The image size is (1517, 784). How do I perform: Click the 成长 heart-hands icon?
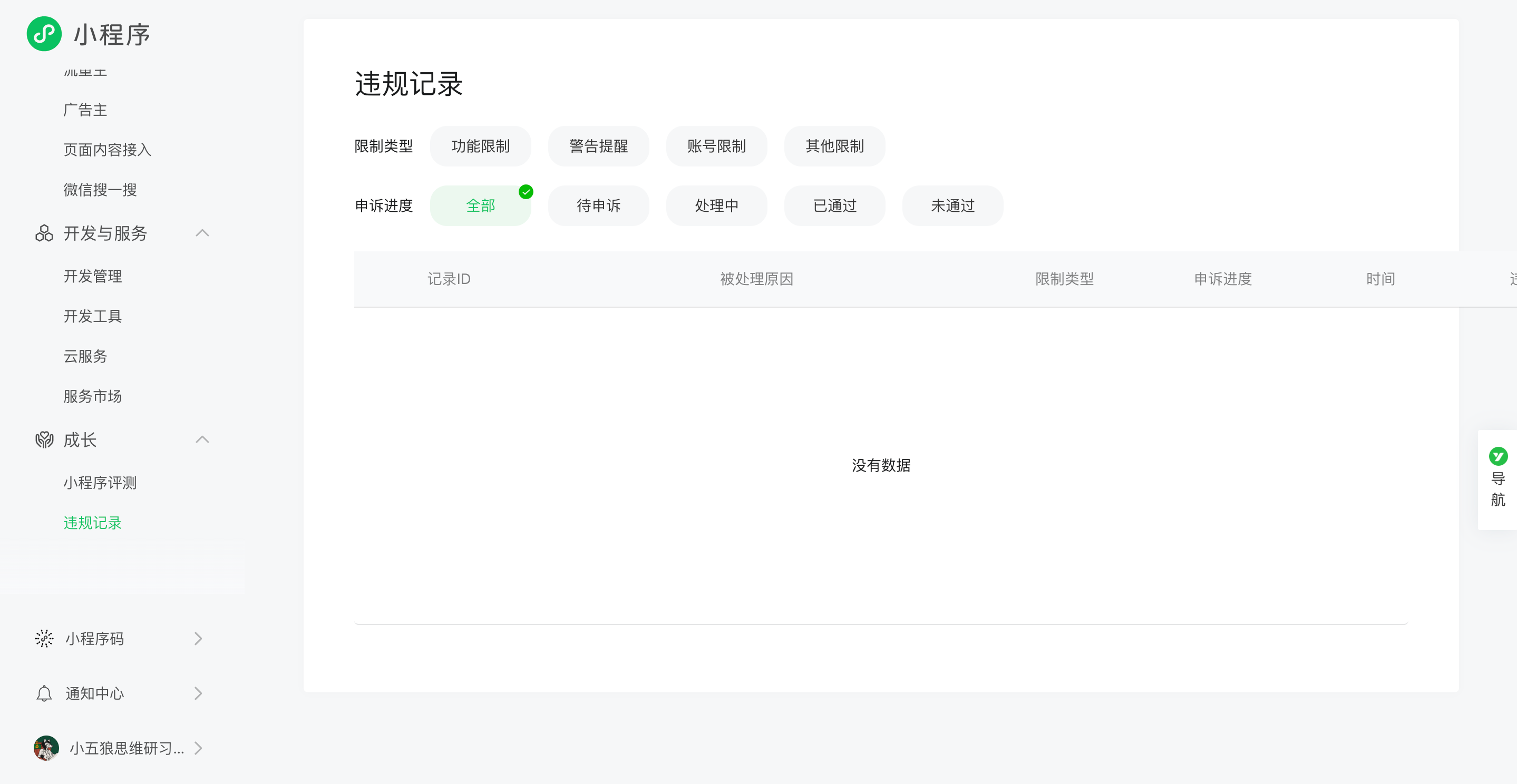(x=44, y=439)
